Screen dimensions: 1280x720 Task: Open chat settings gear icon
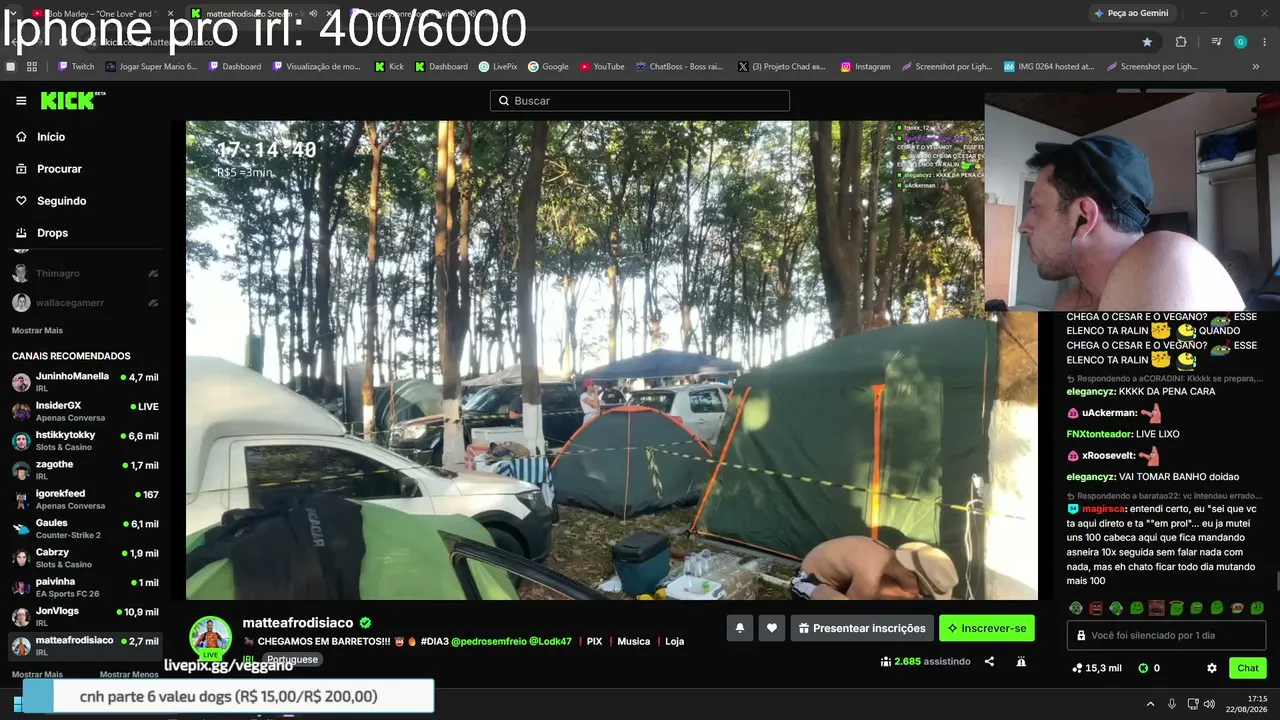click(x=1212, y=668)
